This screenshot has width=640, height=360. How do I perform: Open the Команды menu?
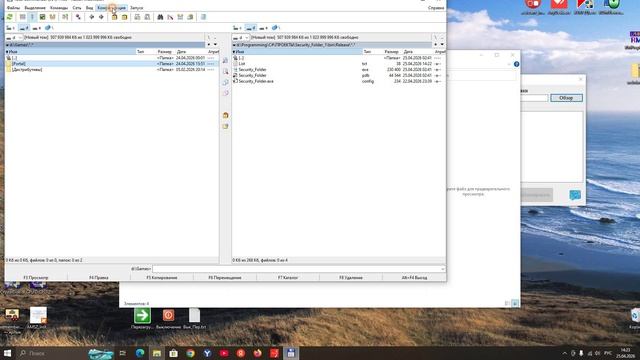(59, 8)
